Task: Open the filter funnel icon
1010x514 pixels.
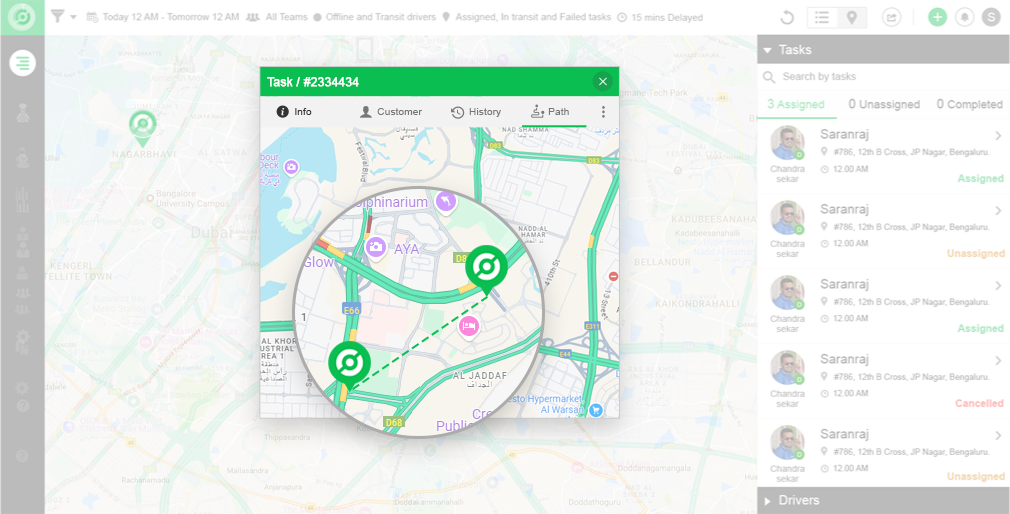Action: [x=57, y=17]
